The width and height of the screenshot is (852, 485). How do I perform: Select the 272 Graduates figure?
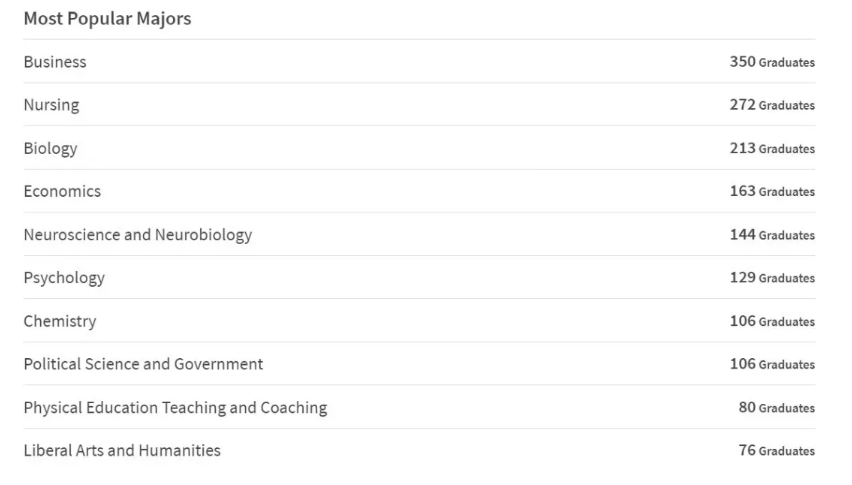tap(772, 105)
